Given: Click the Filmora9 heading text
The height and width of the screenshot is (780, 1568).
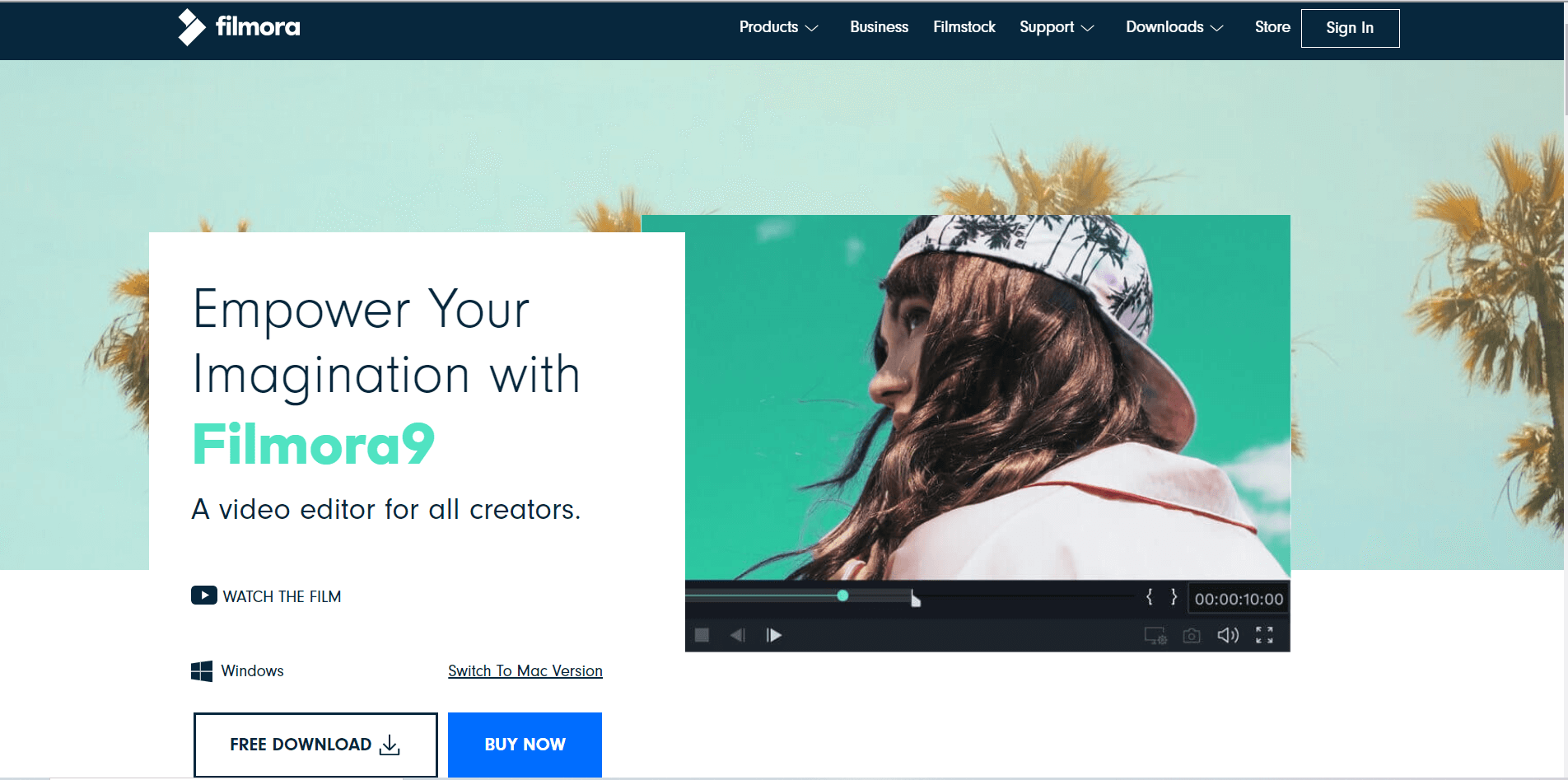Looking at the screenshot, I should coord(314,445).
